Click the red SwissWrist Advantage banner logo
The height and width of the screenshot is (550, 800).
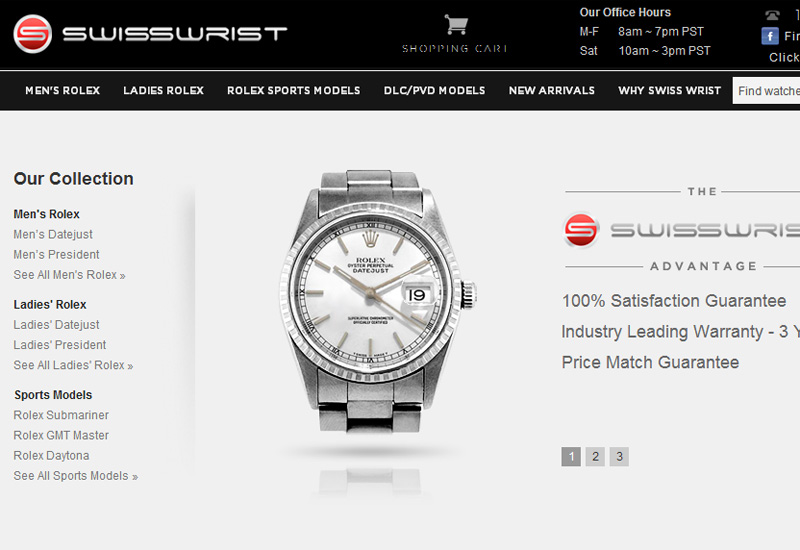(581, 230)
